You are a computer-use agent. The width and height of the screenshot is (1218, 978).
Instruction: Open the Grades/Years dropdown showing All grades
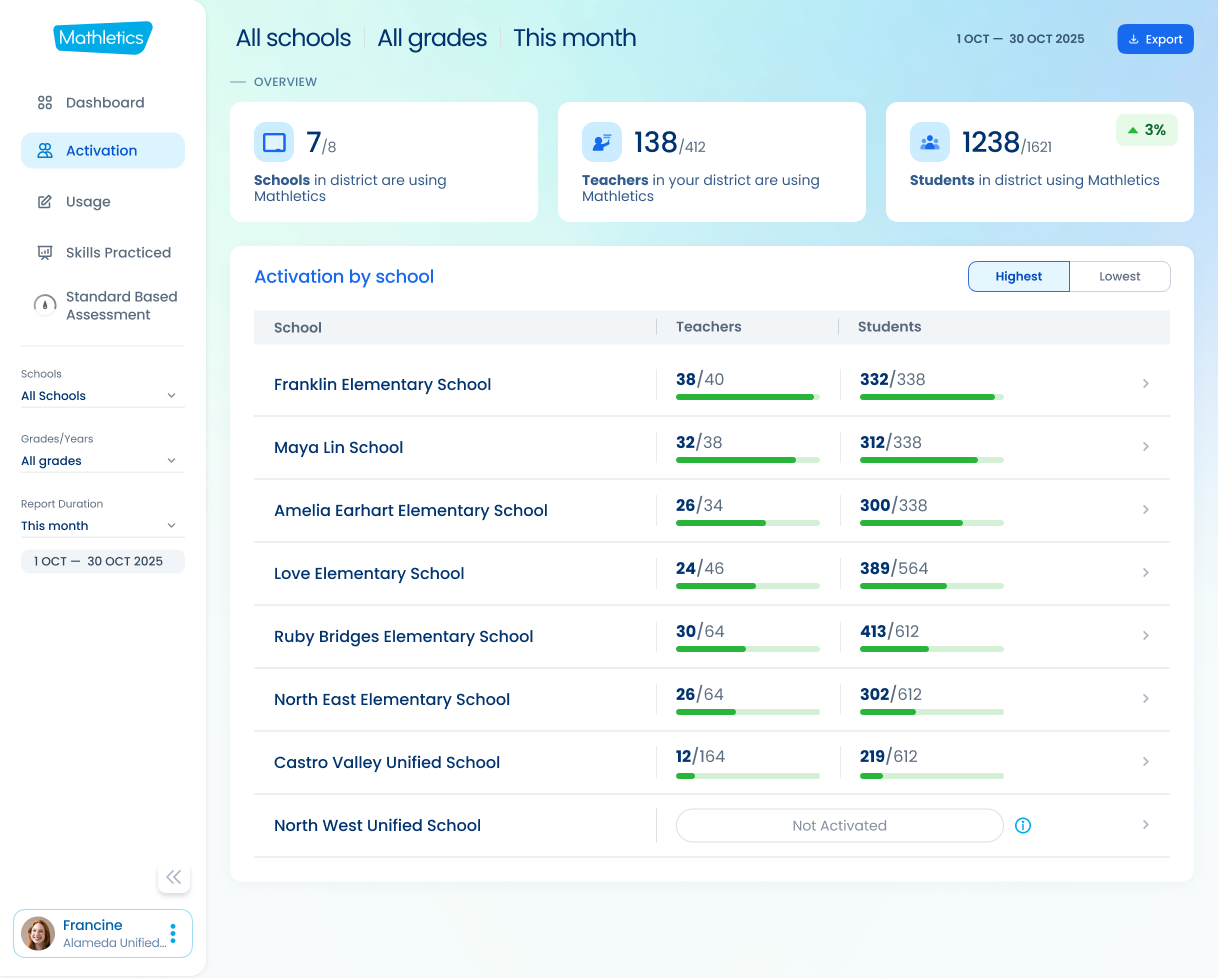pos(103,461)
